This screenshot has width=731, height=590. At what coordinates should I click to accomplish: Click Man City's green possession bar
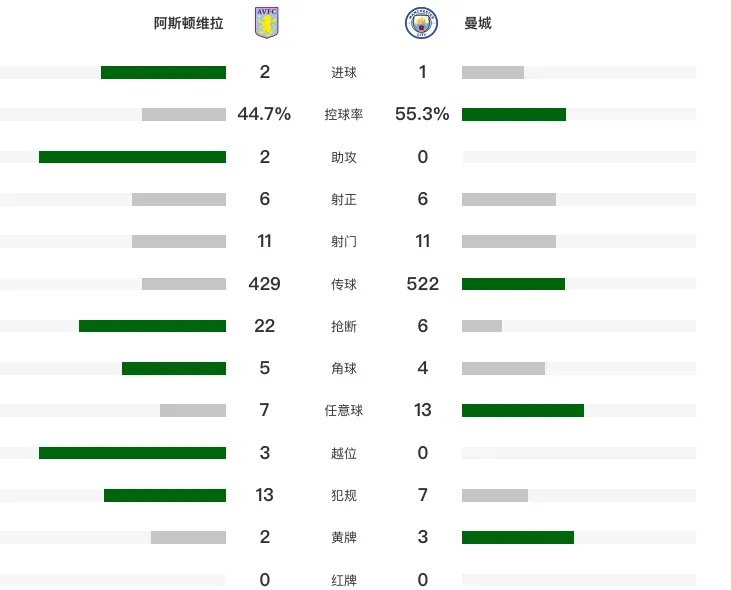pyautogui.click(x=514, y=115)
